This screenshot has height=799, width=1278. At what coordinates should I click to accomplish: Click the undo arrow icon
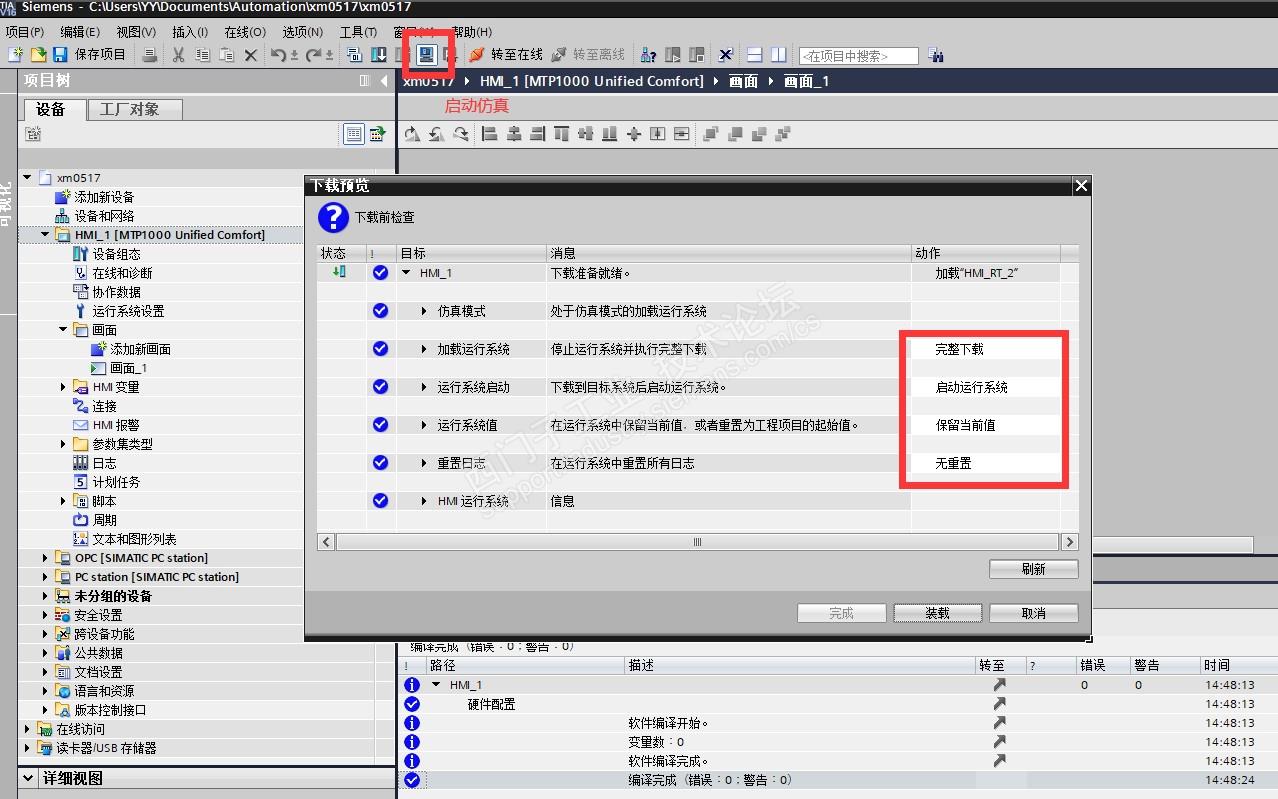coord(279,55)
